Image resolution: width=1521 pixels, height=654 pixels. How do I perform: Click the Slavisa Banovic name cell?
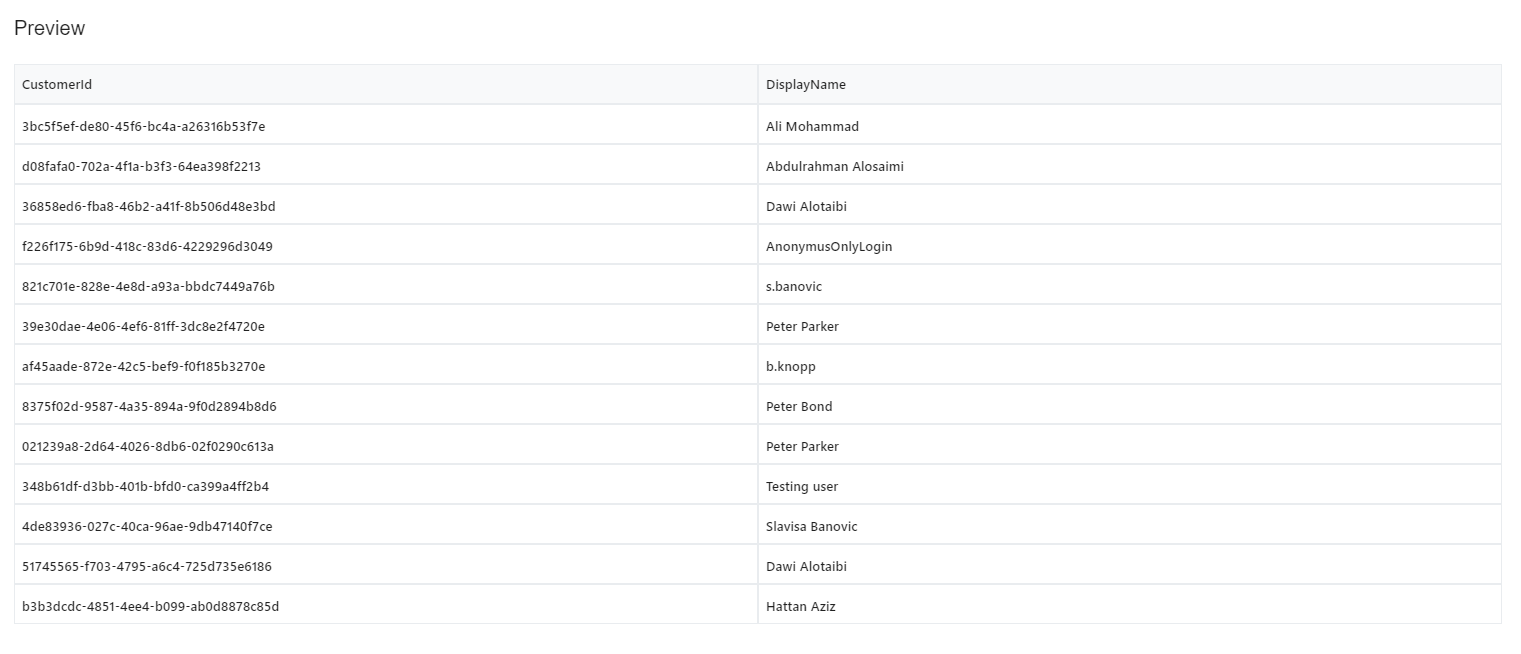(x=811, y=527)
